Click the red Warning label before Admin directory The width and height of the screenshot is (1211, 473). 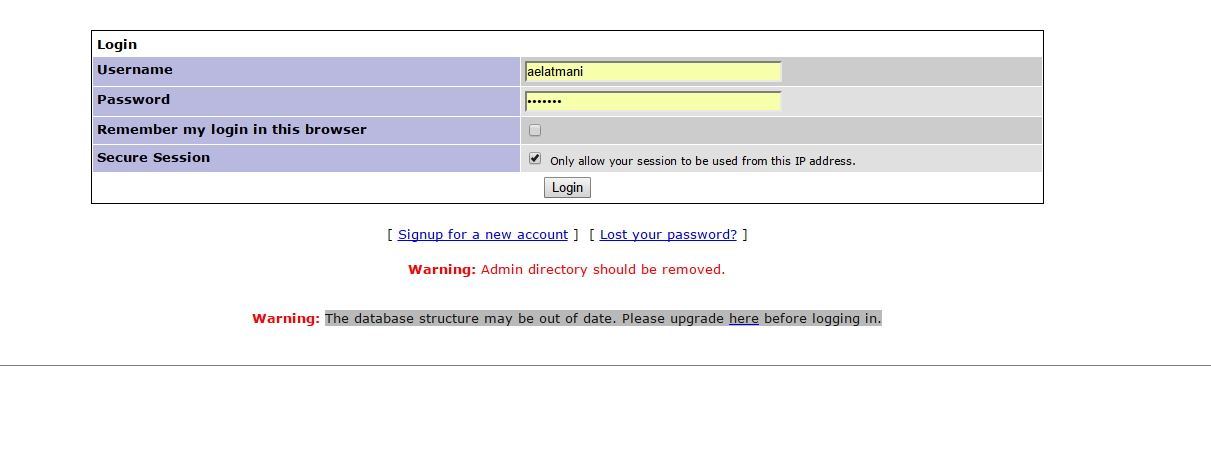point(441,270)
